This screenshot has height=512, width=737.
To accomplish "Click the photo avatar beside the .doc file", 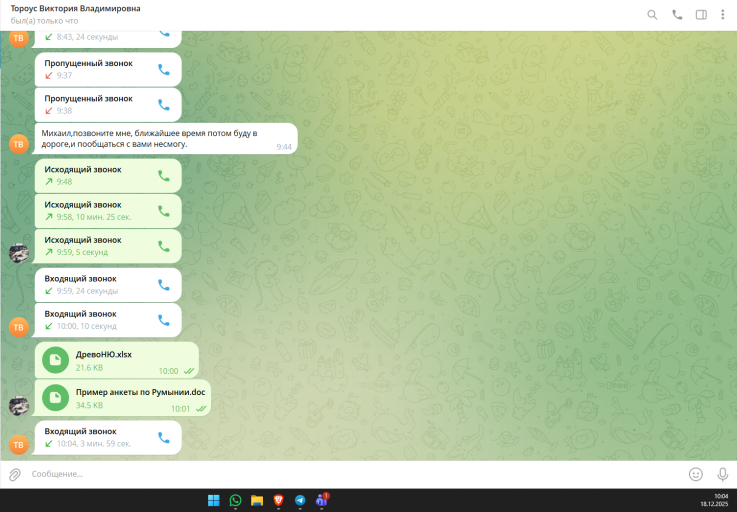I will [19, 406].
